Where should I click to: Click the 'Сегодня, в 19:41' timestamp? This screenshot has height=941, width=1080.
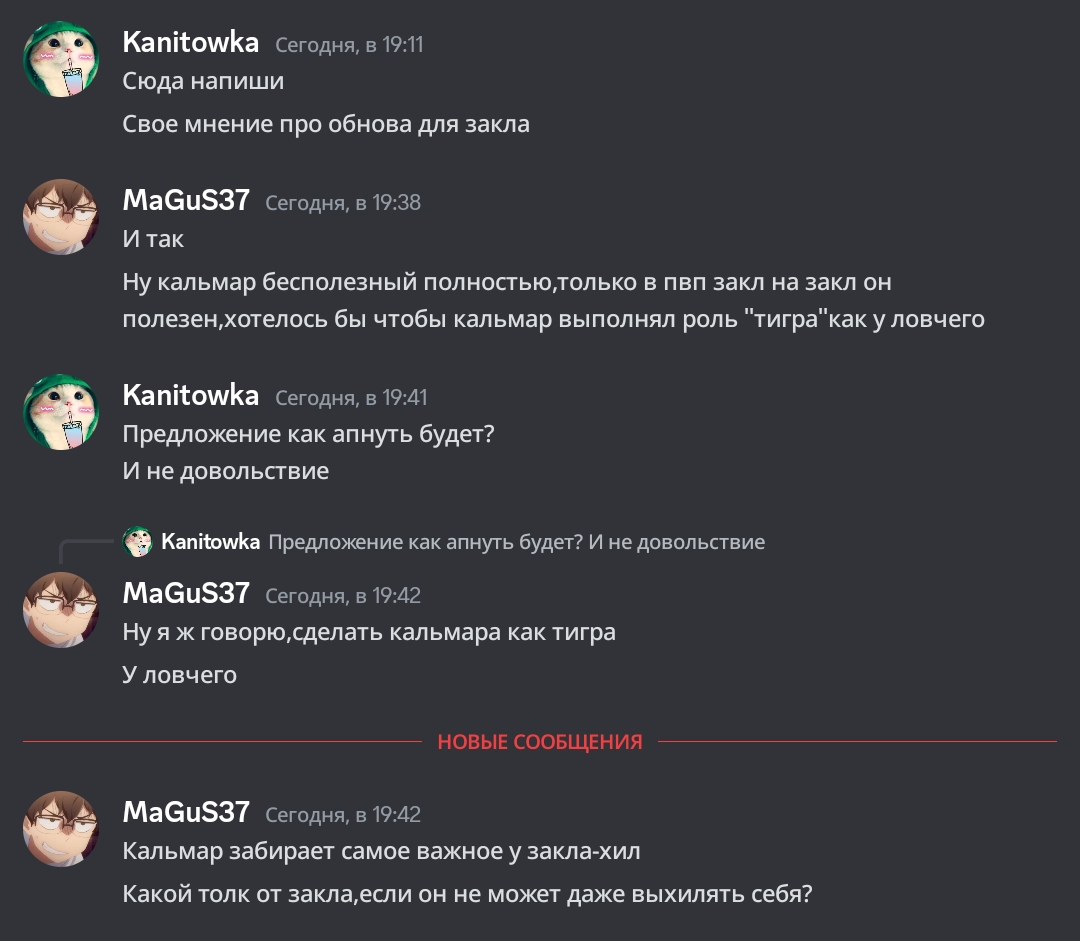pos(351,397)
